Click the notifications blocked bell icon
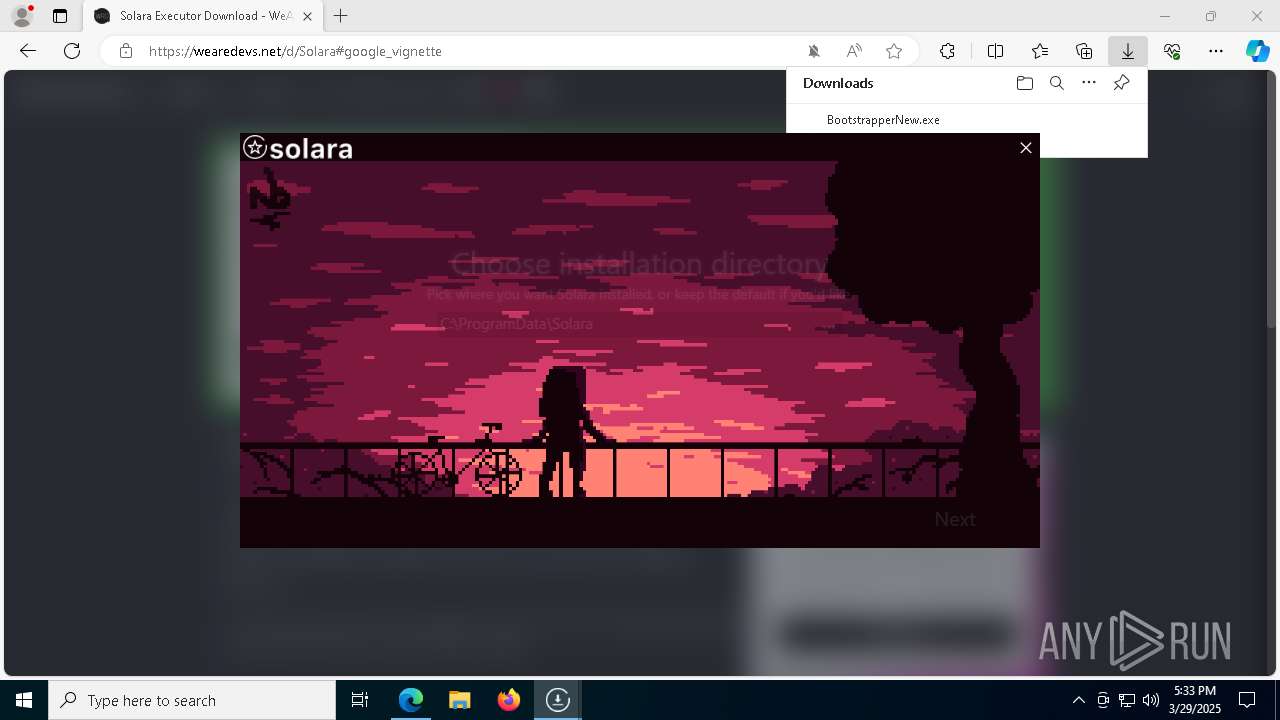This screenshot has height=720, width=1280. (814, 51)
